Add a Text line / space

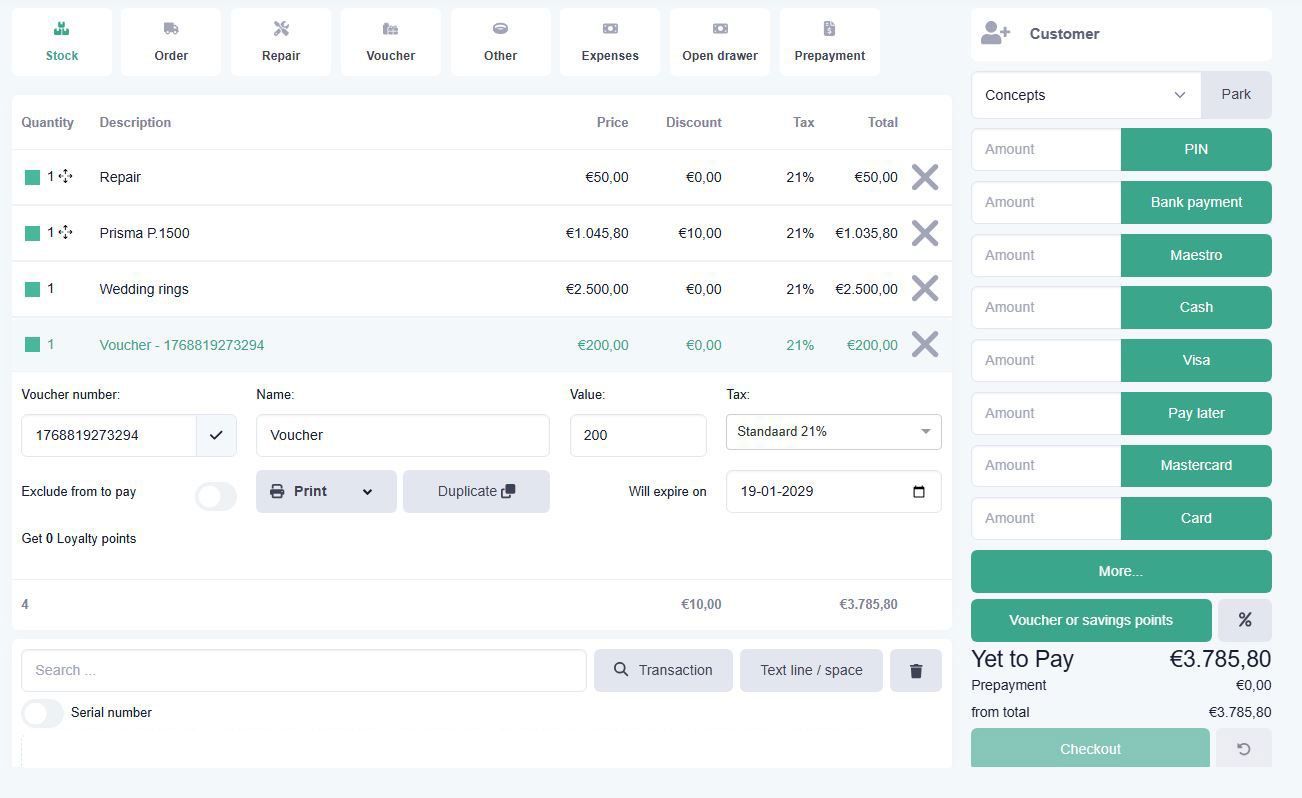pos(811,670)
